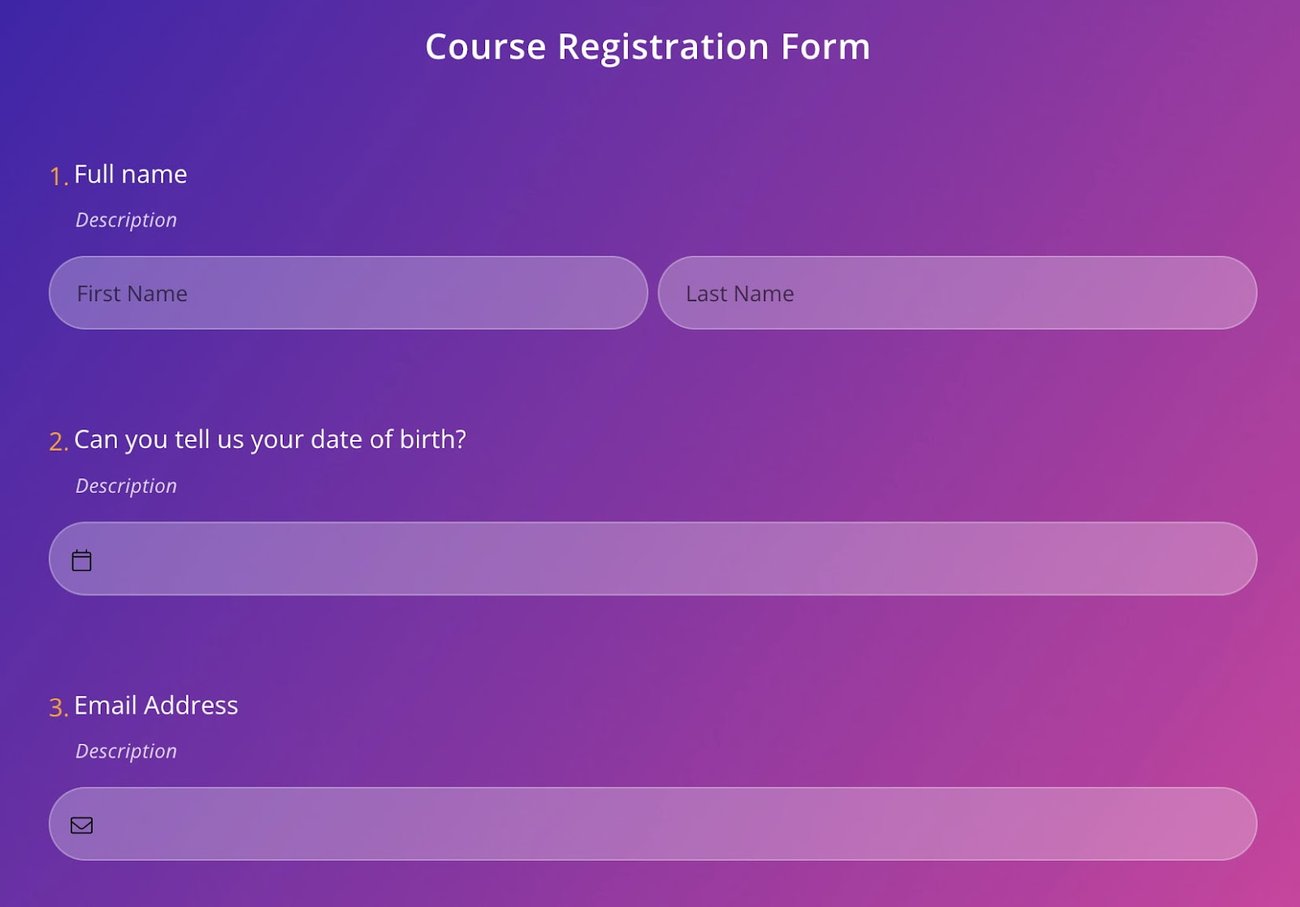
Task: Click the Description beneath Email Address
Action: coord(126,750)
